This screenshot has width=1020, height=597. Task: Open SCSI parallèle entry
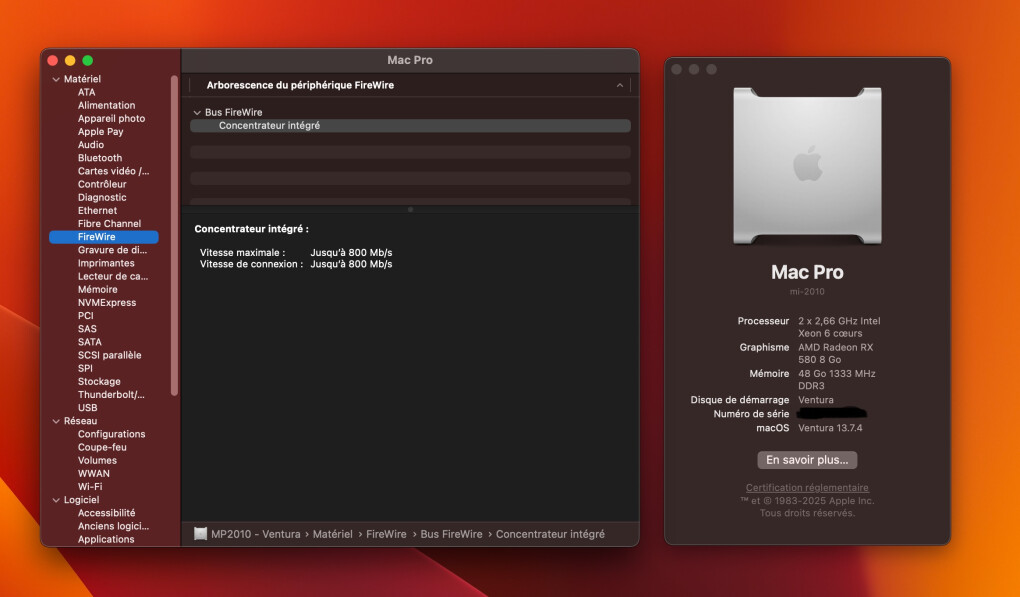[x=109, y=355]
